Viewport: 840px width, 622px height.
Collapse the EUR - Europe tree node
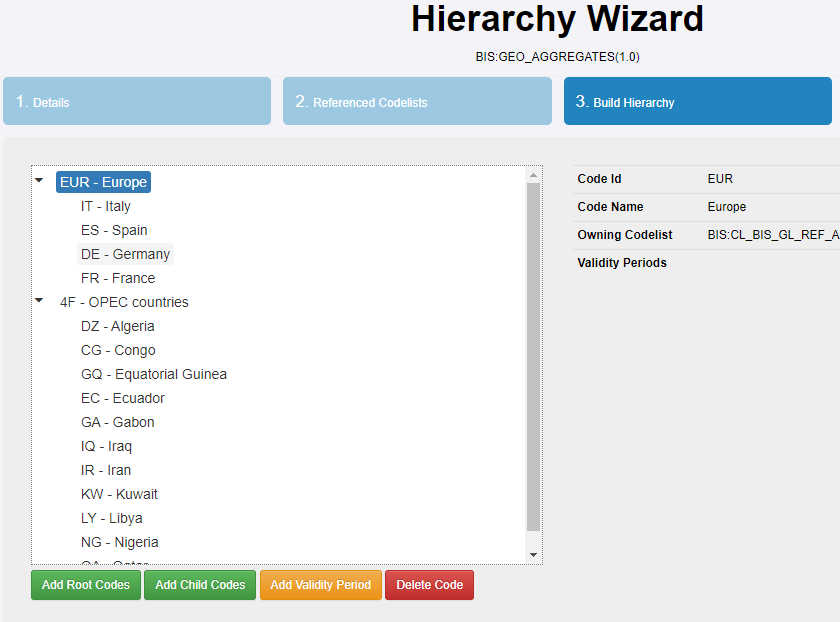(39, 181)
